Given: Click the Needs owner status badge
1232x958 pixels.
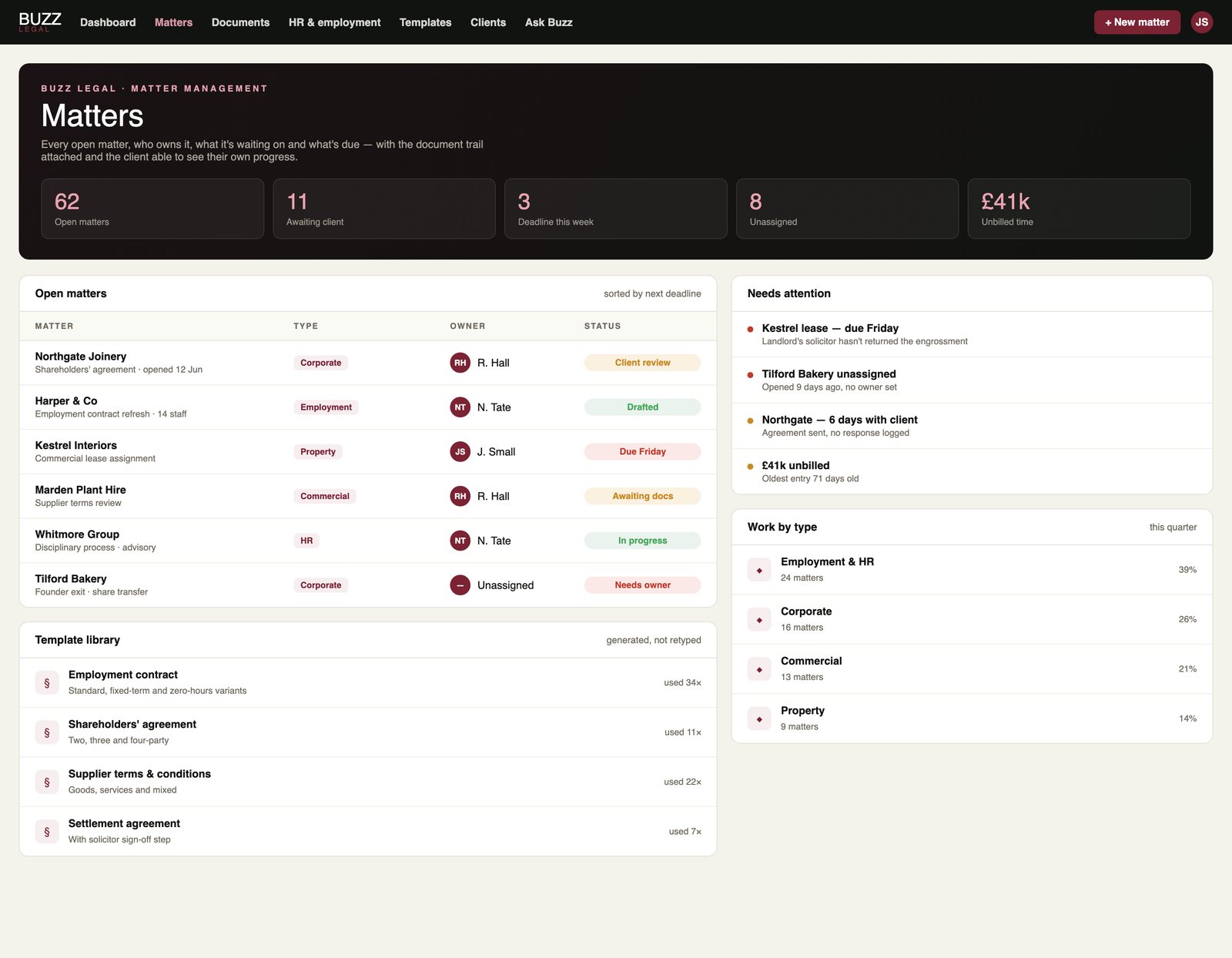Looking at the screenshot, I should coord(642,585).
